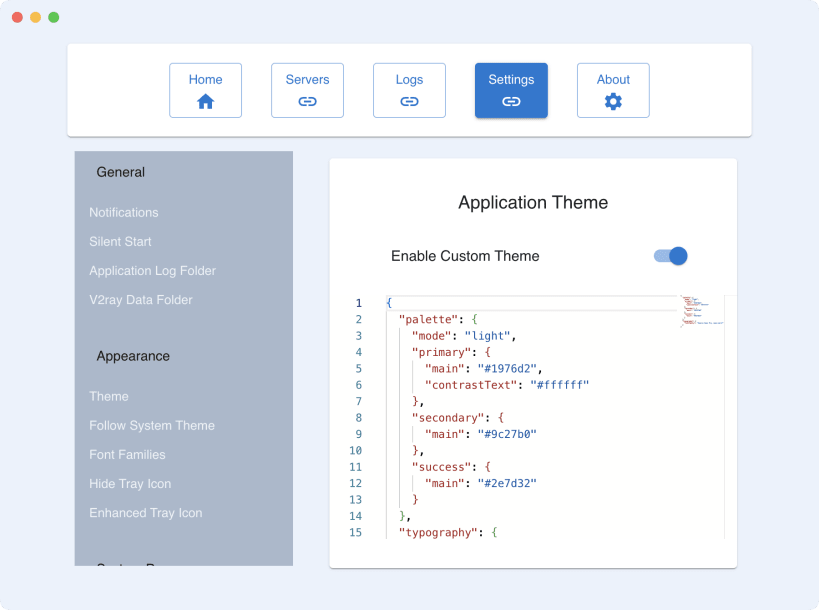Click the "#2e7d32" success color value

pos(507,483)
